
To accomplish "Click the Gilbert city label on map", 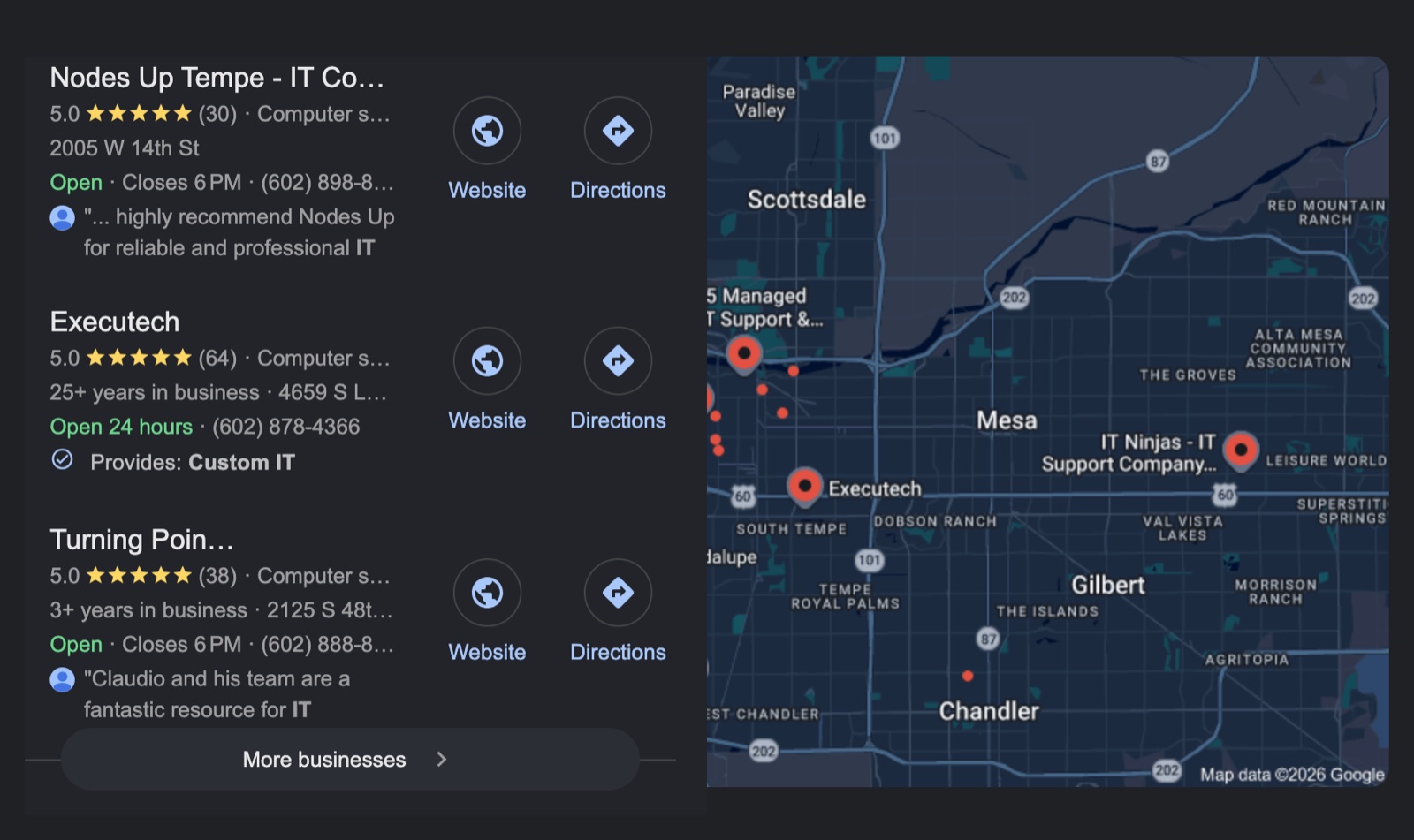I will click(1108, 586).
